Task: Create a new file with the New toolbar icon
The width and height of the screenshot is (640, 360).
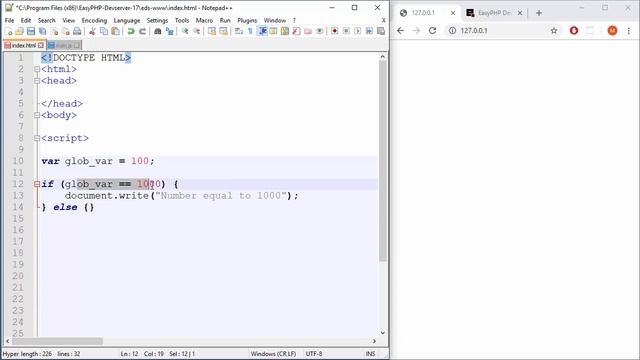Action: [9, 31]
